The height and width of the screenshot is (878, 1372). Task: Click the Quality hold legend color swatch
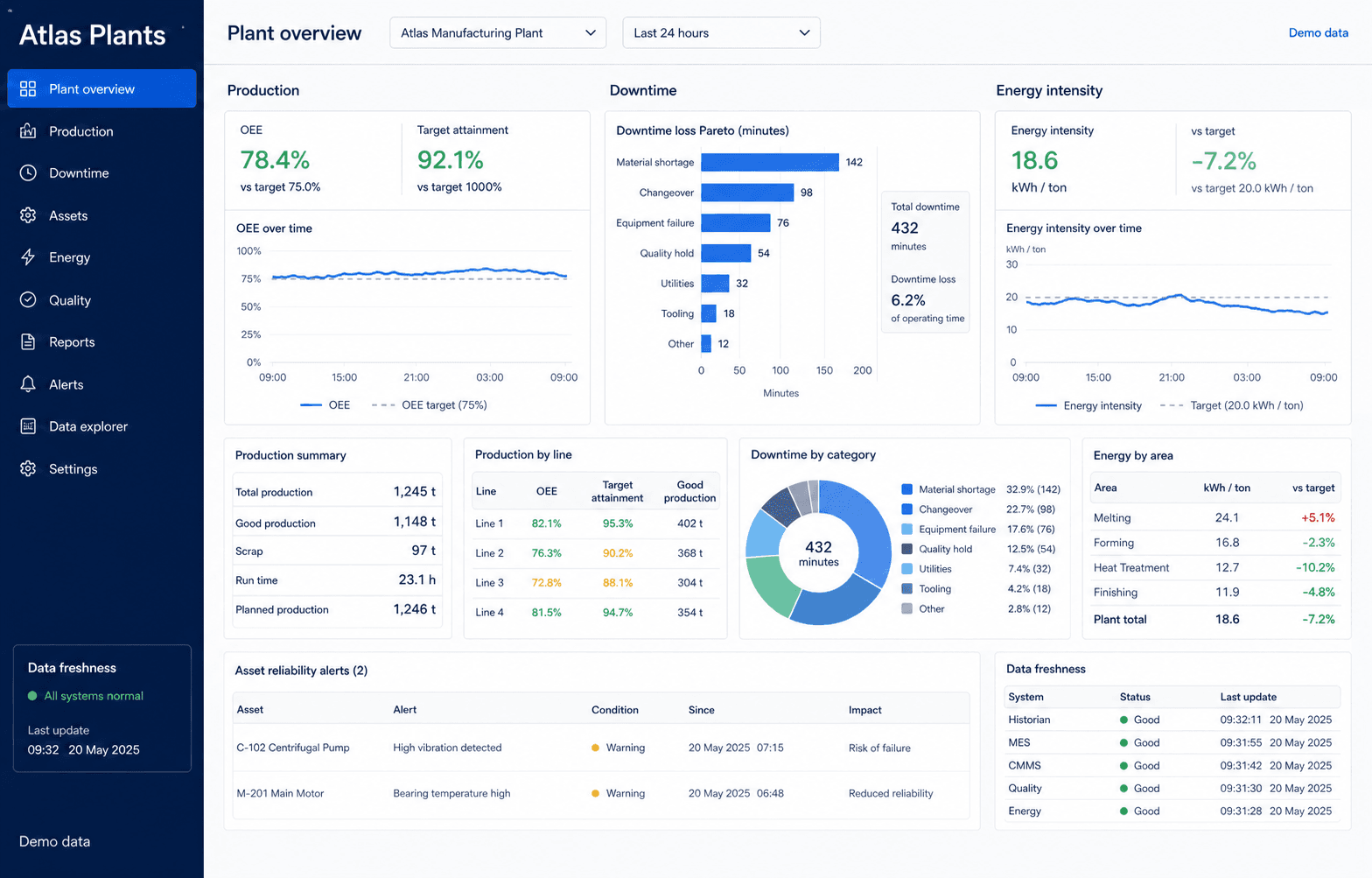(x=907, y=549)
